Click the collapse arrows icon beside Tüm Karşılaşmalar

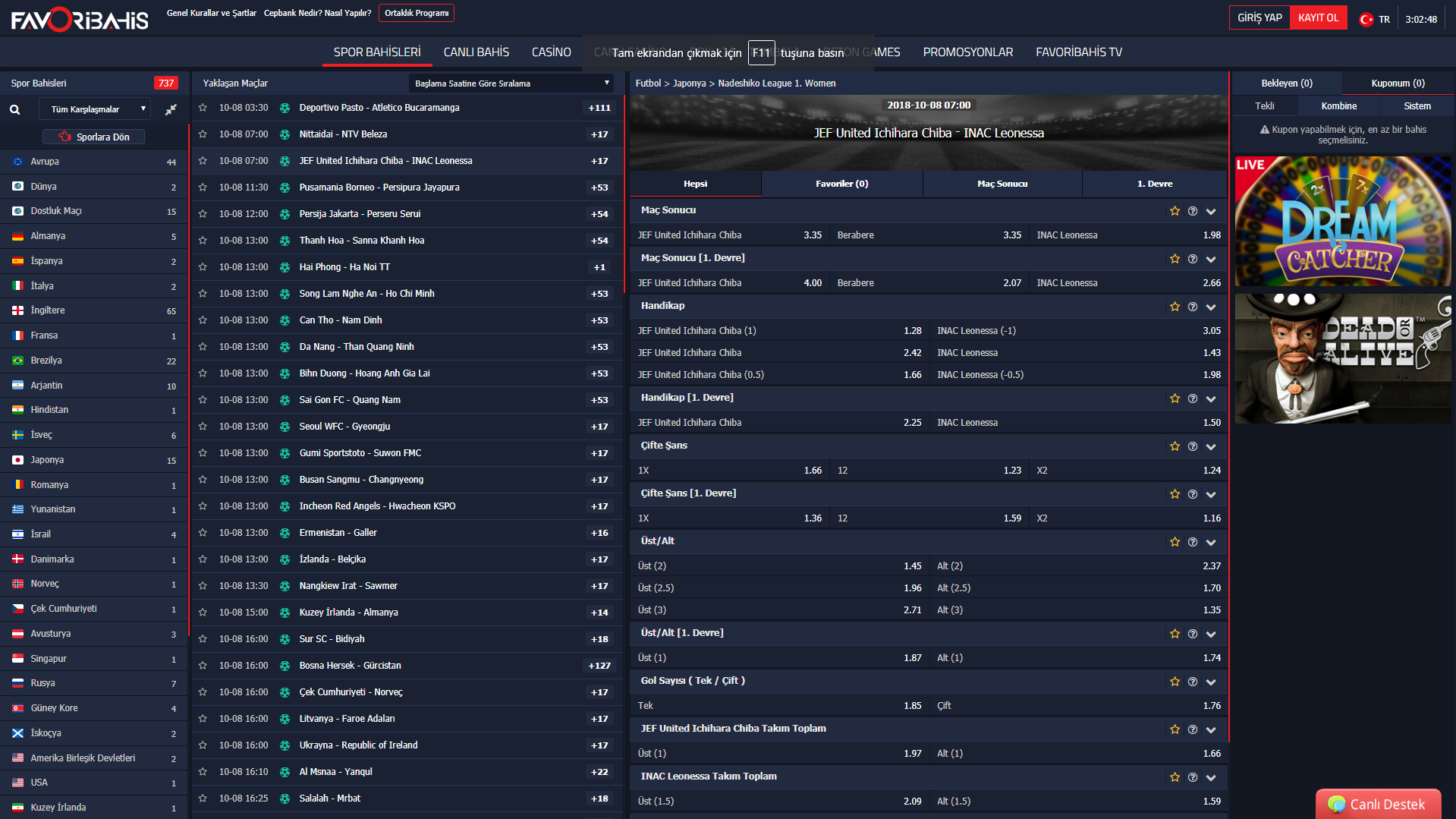tap(171, 109)
